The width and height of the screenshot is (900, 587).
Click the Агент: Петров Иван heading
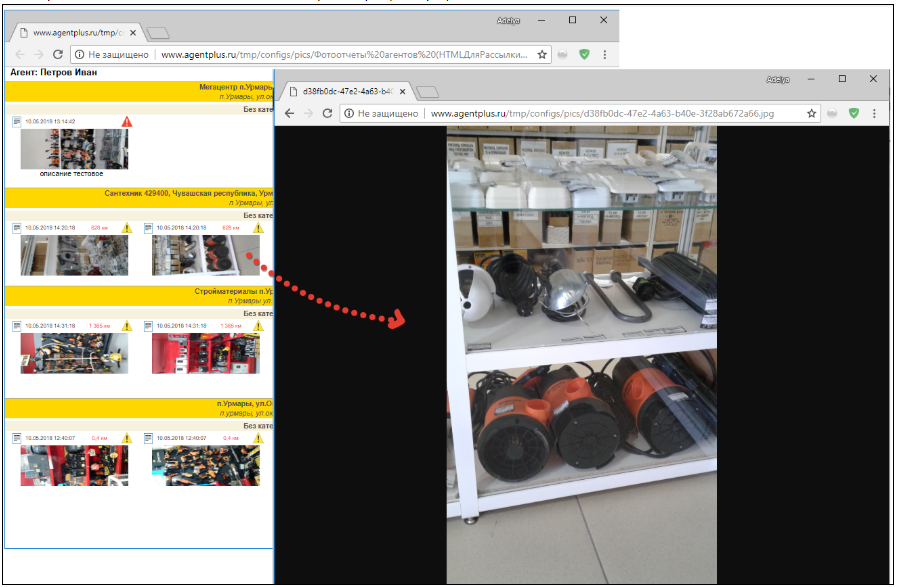(x=53, y=72)
